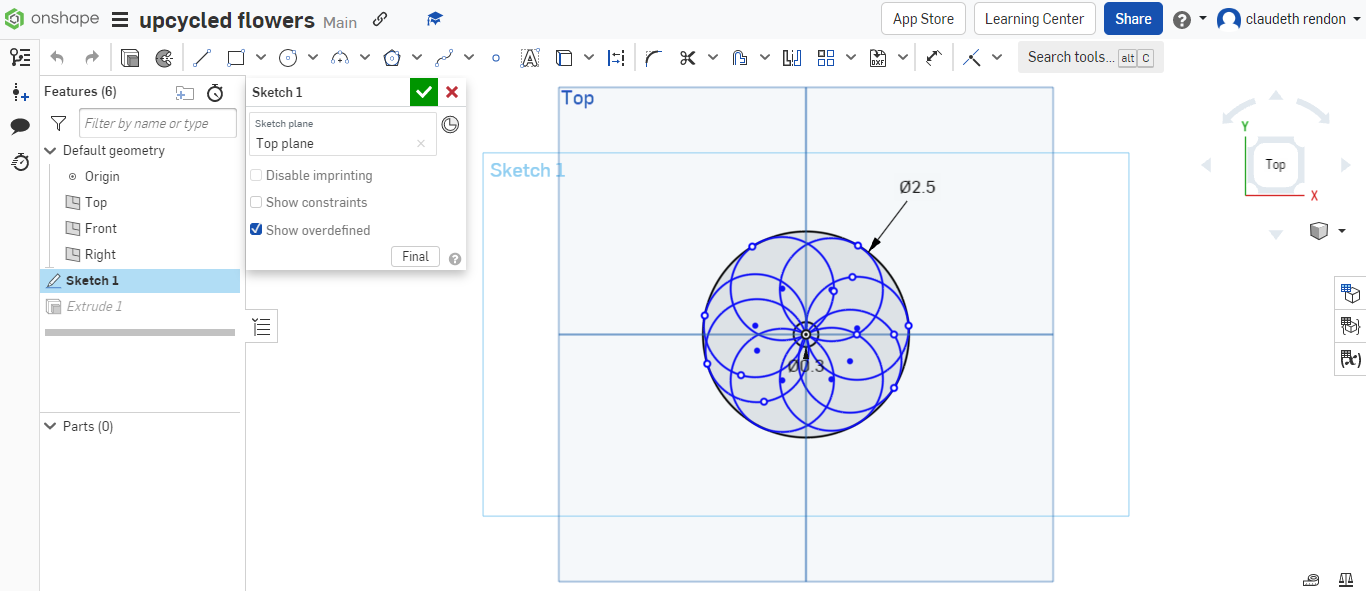Image resolution: width=1366 pixels, height=591 pixels.
Task: Click the sketch shortcut toolbar icon
Action: pos(164,58)
